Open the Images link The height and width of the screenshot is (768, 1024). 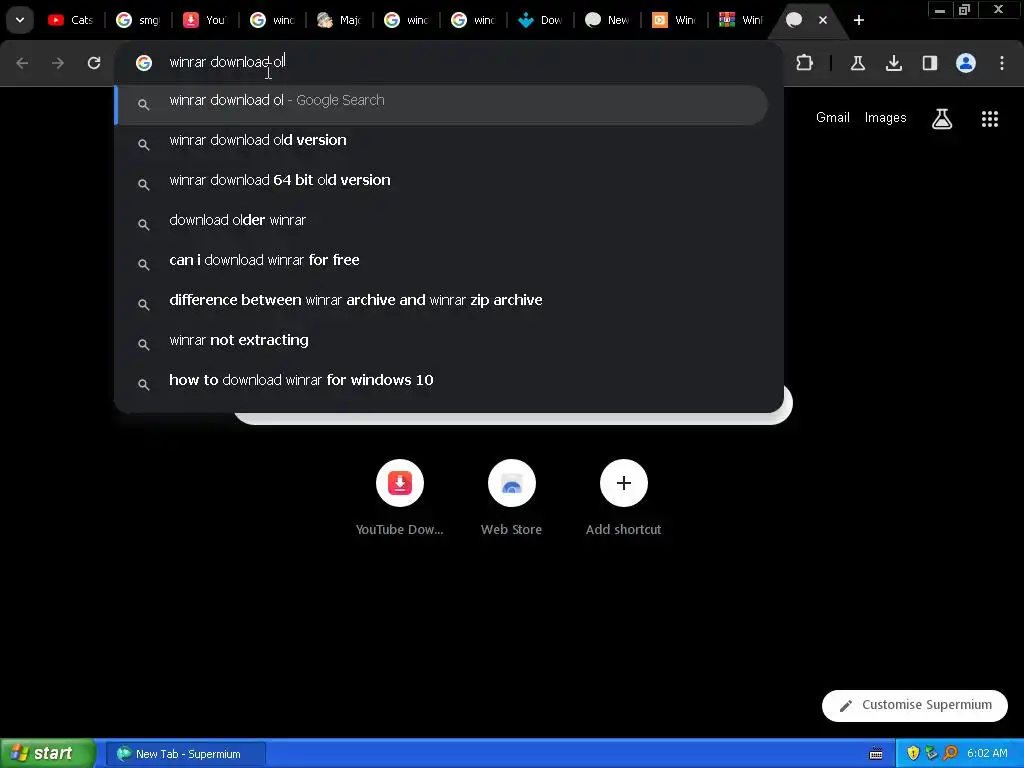[x=886, y=118]
